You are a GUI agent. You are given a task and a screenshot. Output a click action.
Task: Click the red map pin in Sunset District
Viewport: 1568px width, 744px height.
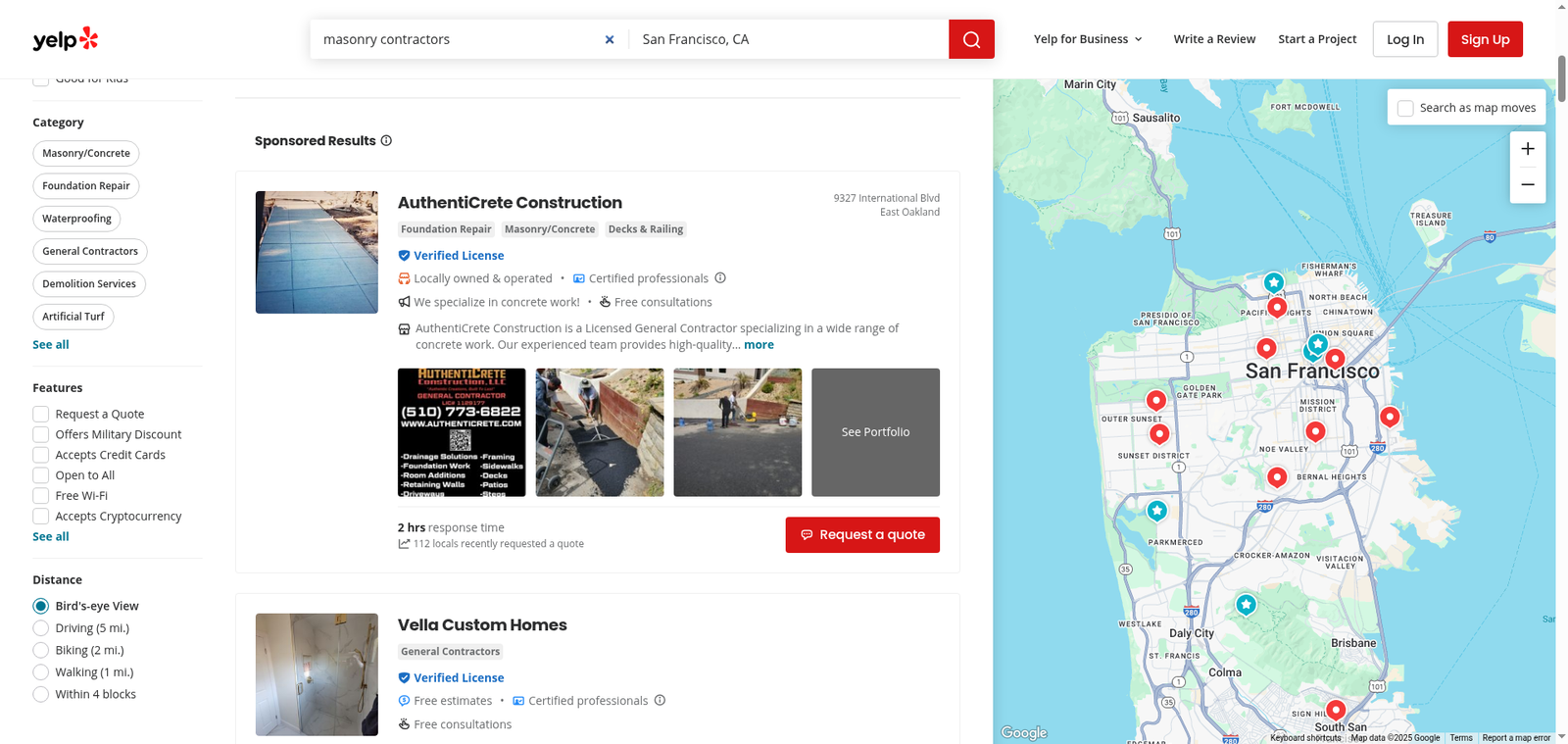1159,433
